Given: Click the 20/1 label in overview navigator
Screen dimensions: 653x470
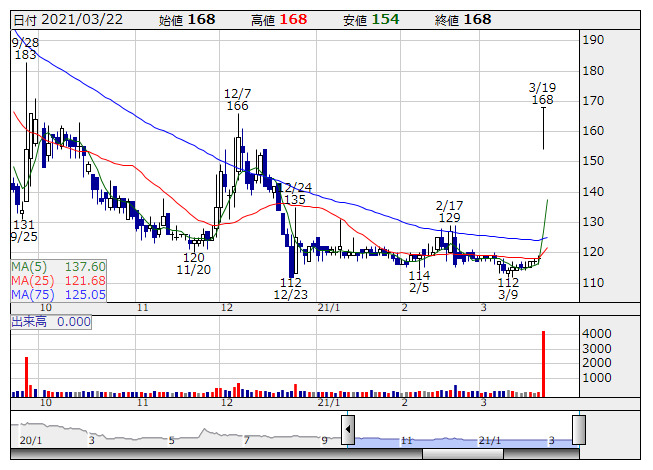Looking at the screenshot, I should click(30, 440).
